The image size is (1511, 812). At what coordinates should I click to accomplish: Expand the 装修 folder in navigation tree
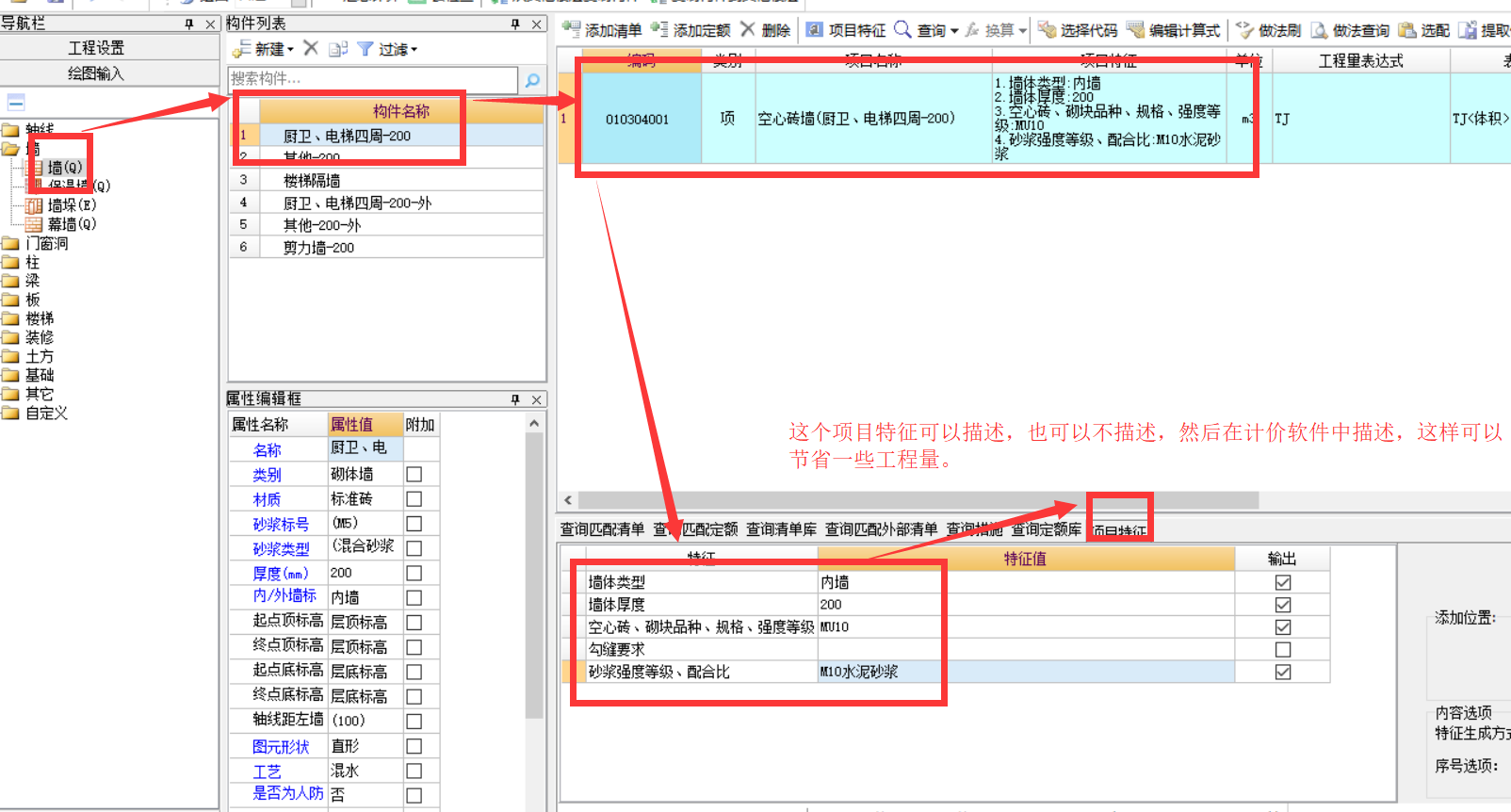[10, 337]
